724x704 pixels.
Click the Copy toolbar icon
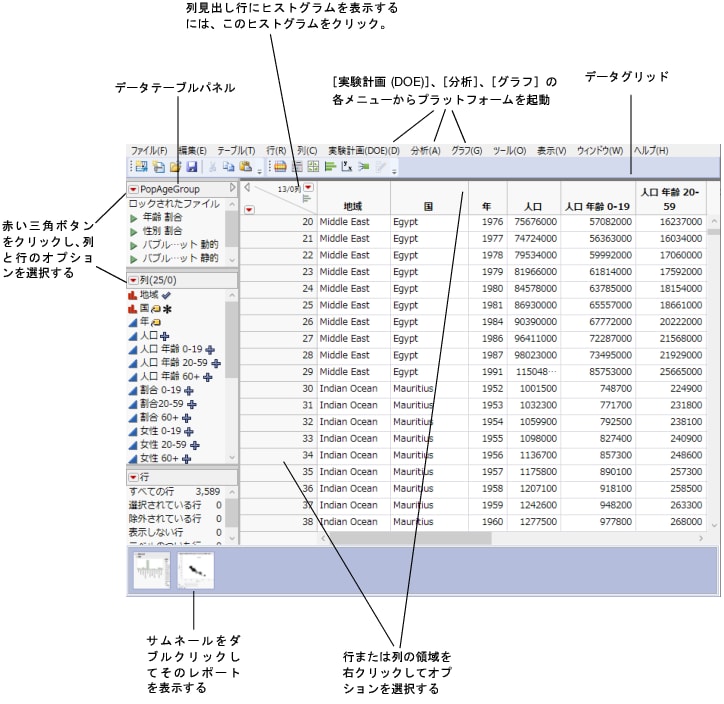[x=228, y=167]
